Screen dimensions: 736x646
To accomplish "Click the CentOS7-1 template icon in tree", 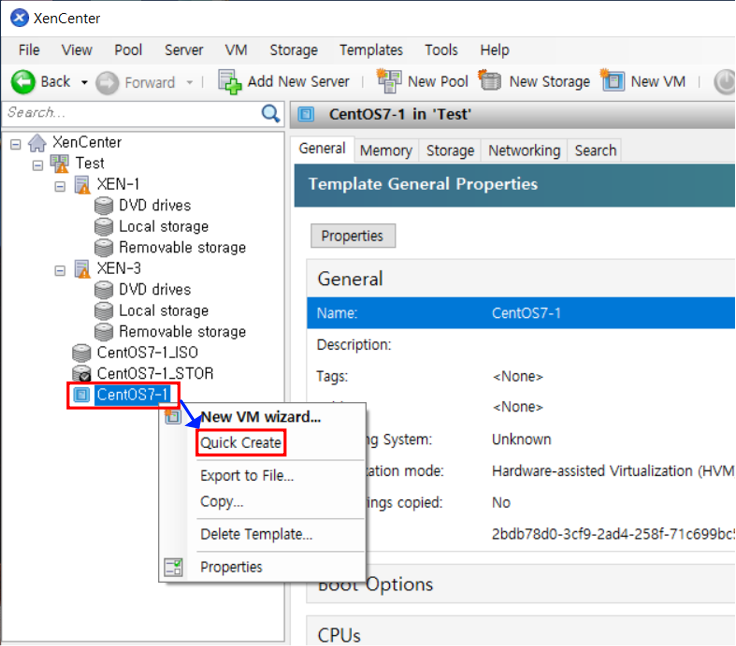I will pos(82,395).
